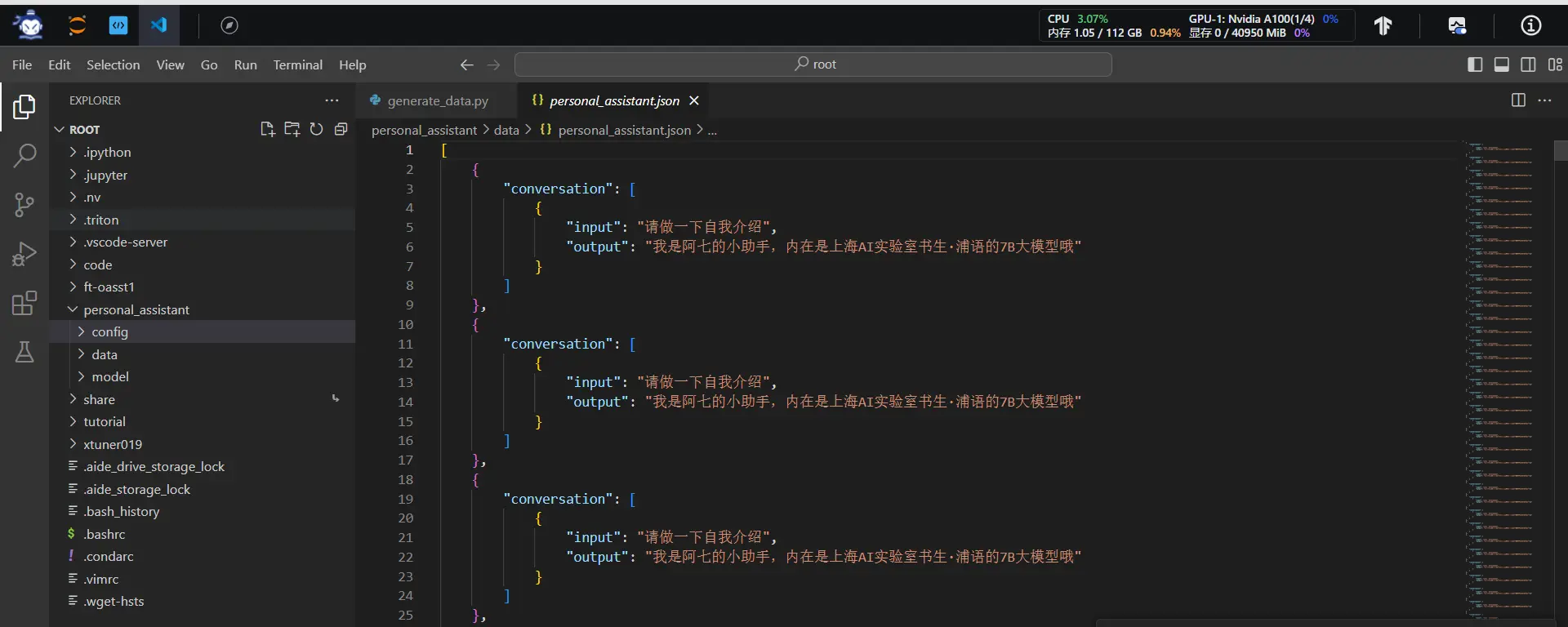The height and width of the screenshot is (627, 1568).
Task: Open the Run menu
Action: 245,64
